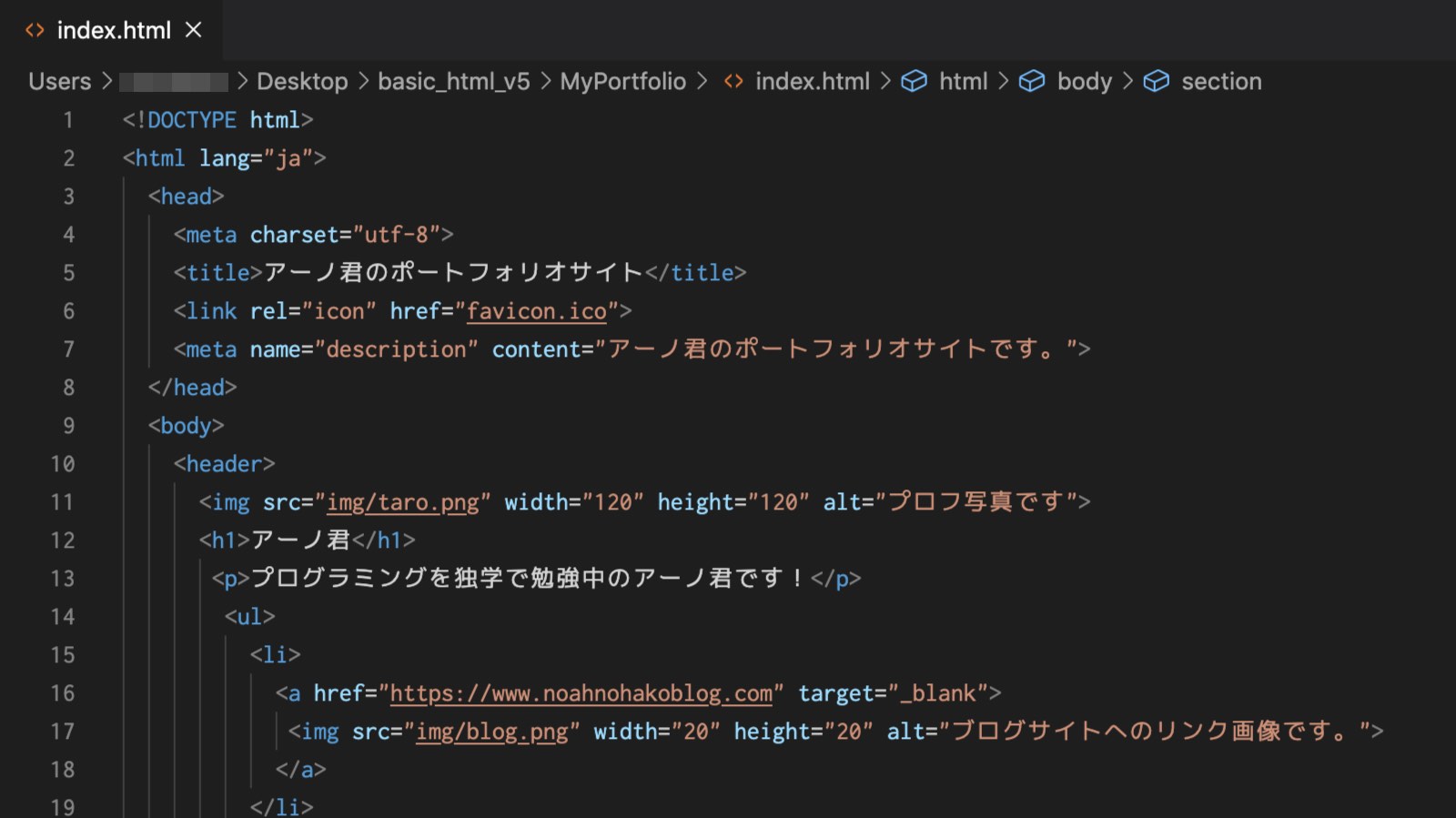Click the section breadcrumb label

1221,81
